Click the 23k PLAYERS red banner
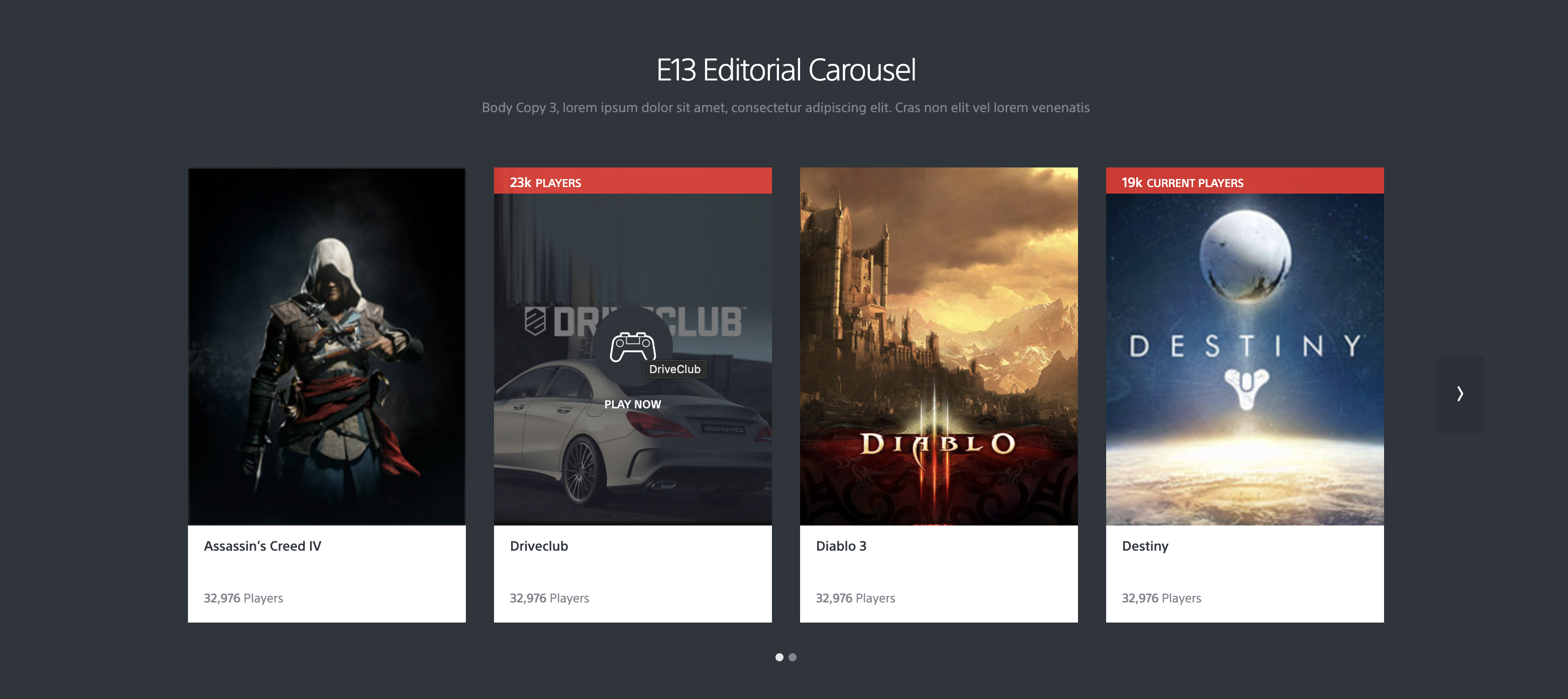 632,182
